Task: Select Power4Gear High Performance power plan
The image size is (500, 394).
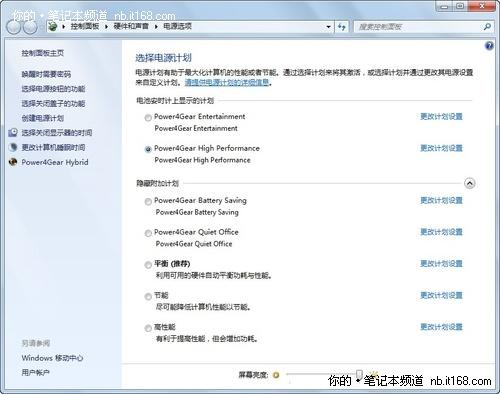Action: pyautogui.click(x=148, y=149)
